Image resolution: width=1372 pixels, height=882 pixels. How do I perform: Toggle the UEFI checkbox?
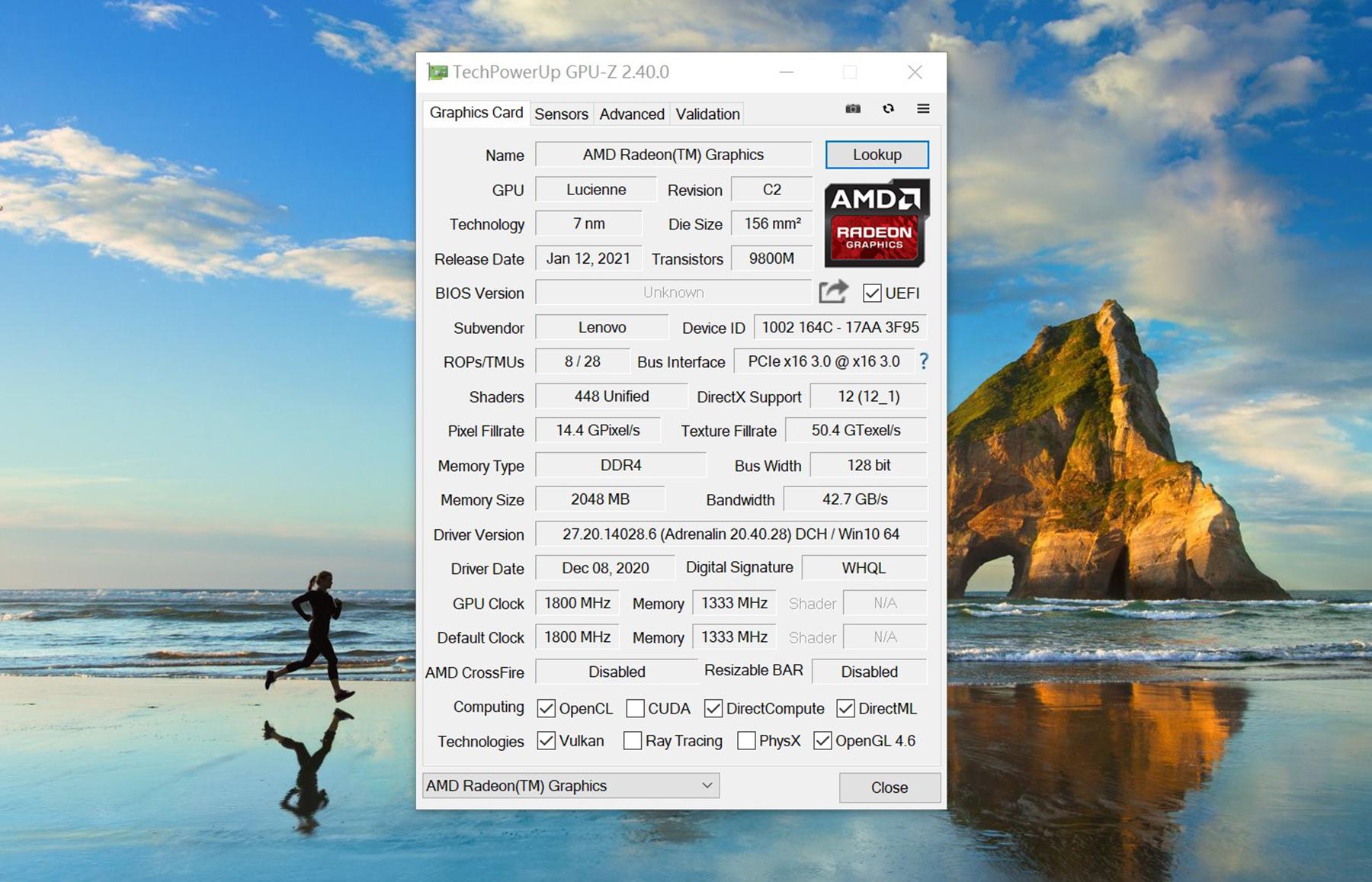point(872,293)
